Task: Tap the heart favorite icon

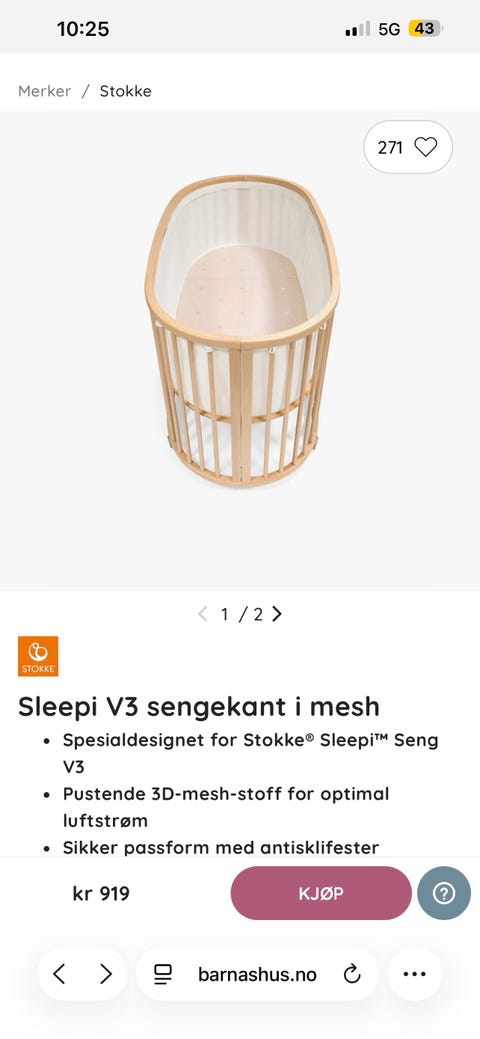Action: [426, 146]
